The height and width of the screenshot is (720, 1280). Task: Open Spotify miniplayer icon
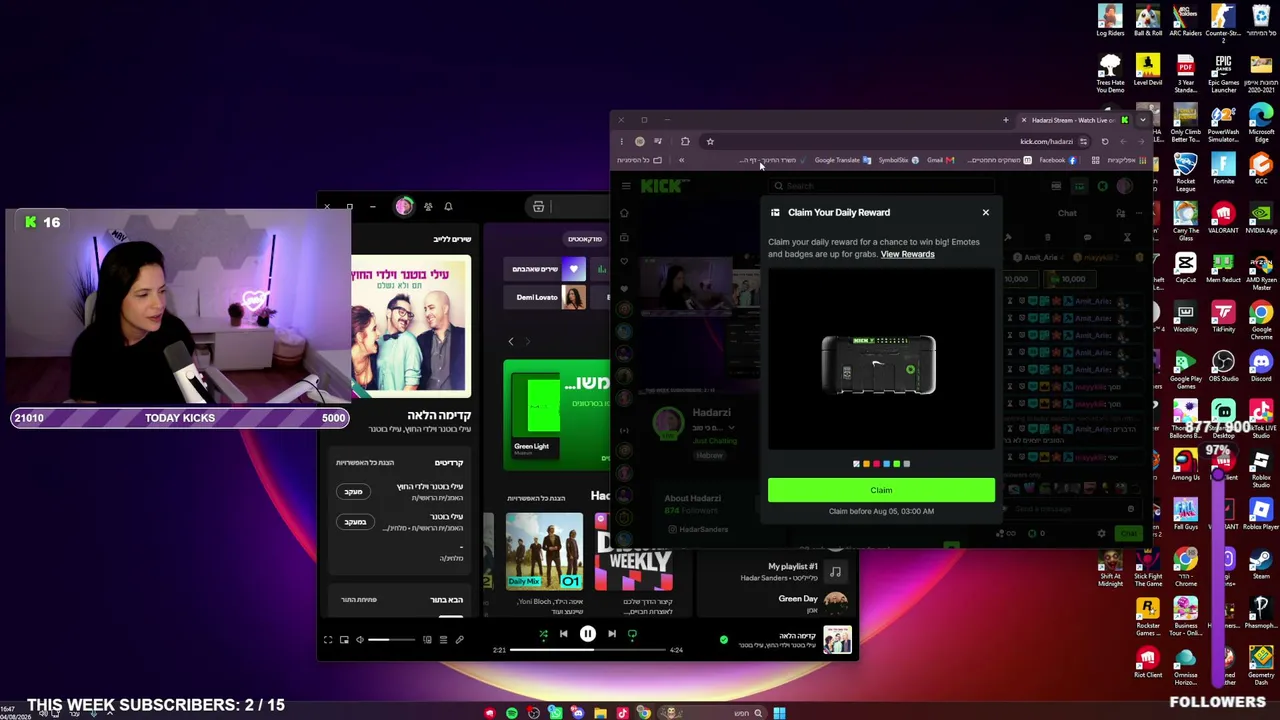(344, 640)
